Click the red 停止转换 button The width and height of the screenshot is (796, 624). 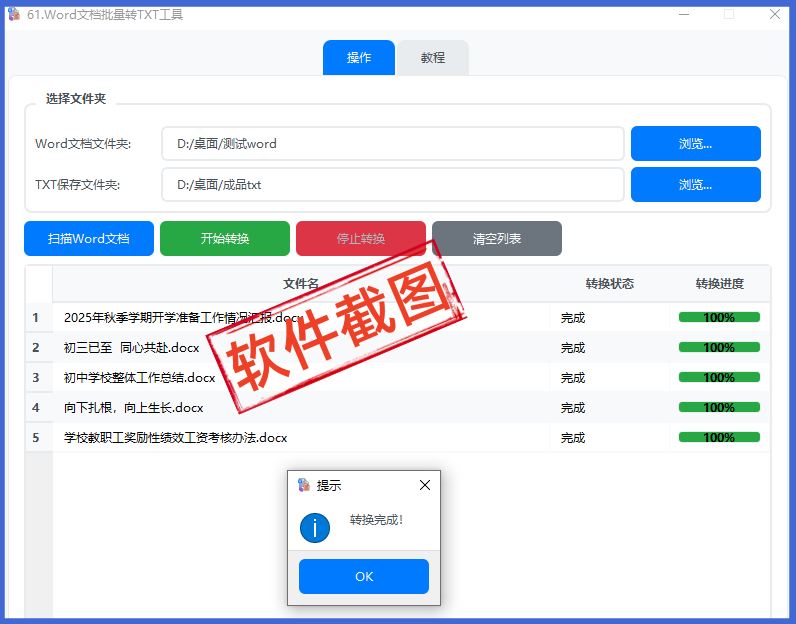click(361, 239)
